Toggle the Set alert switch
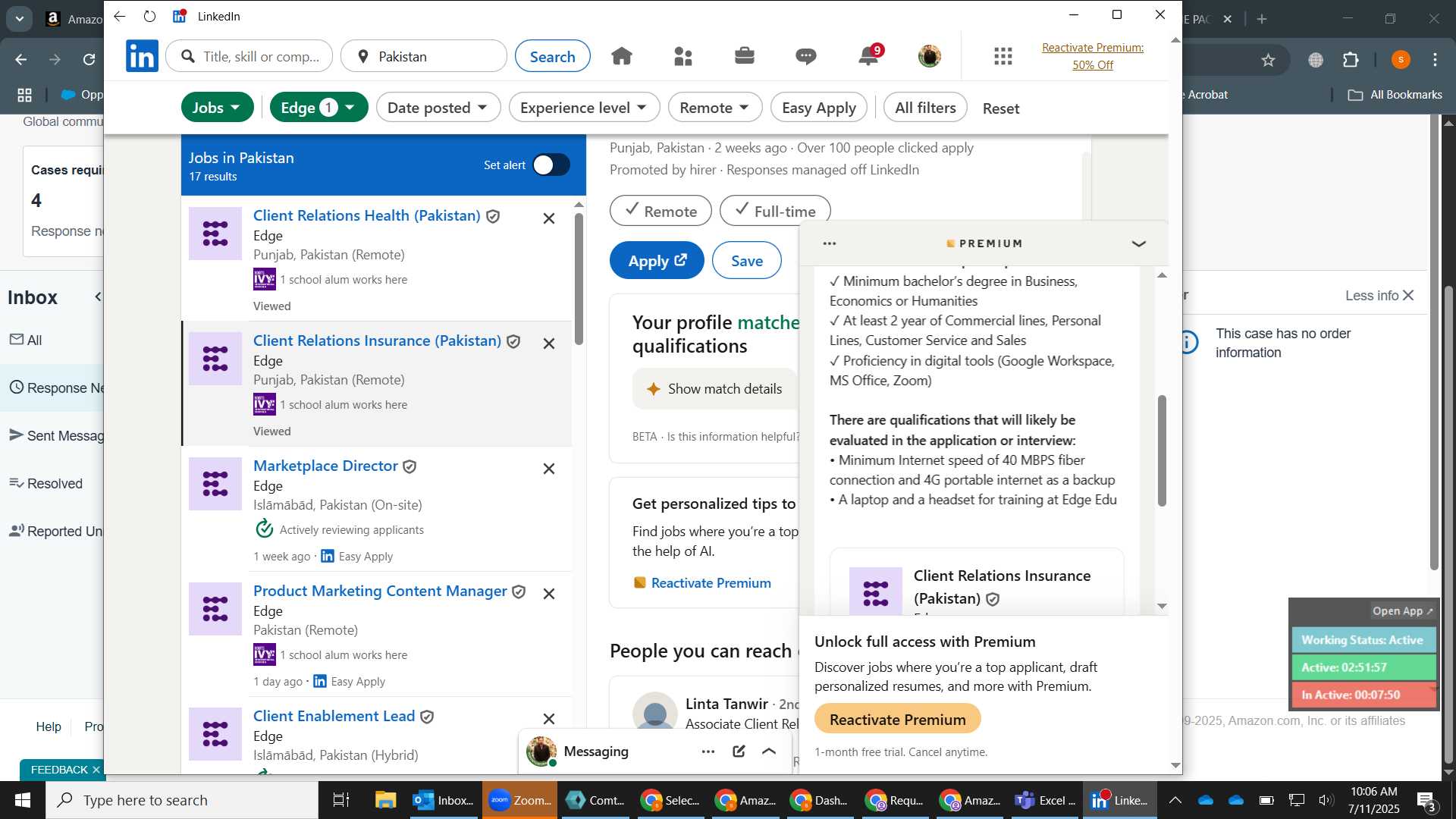This screenshot has height=819, width=1456. [x=551, y=165]
